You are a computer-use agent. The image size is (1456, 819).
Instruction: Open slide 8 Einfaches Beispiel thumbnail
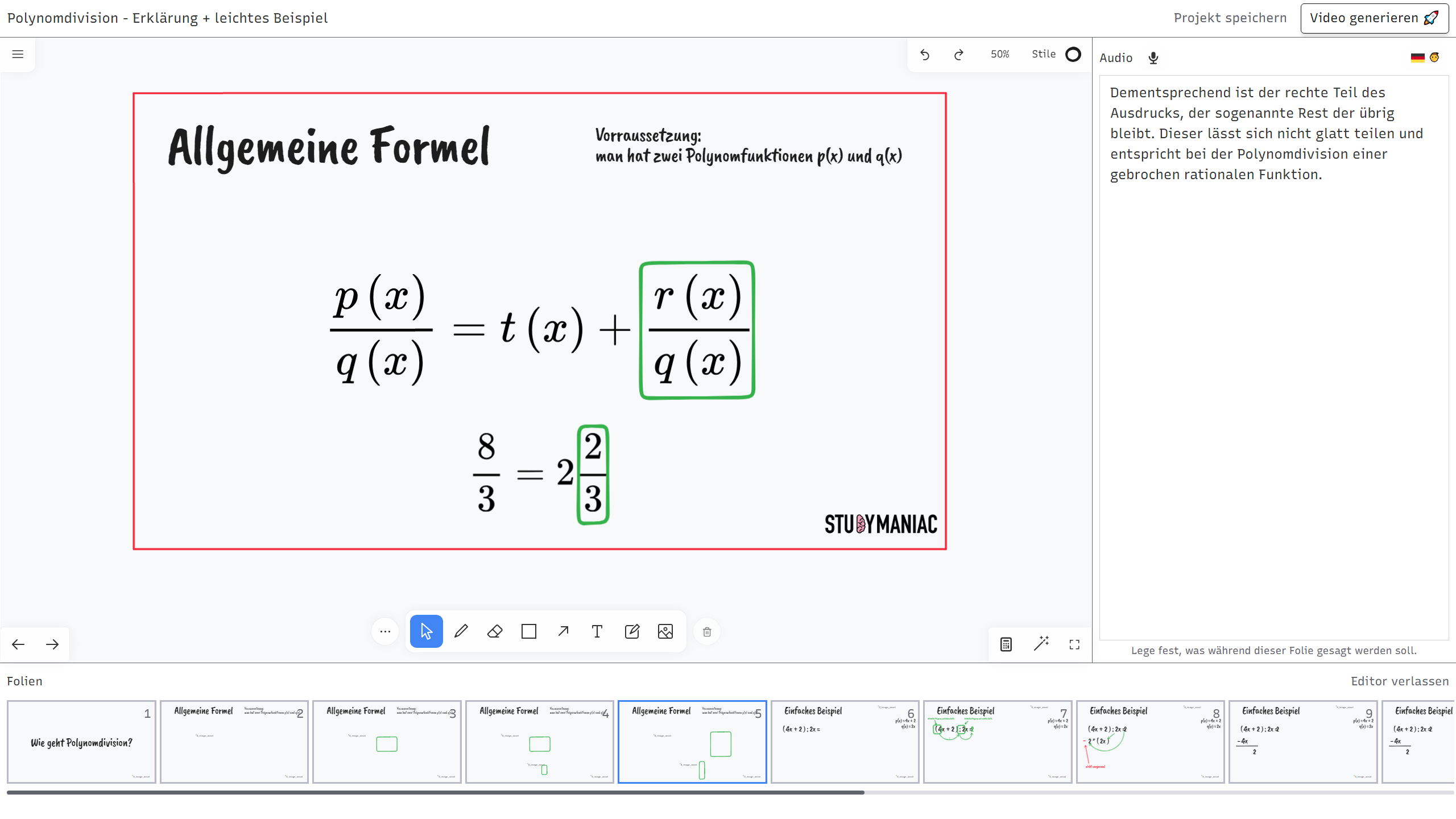1151,742
